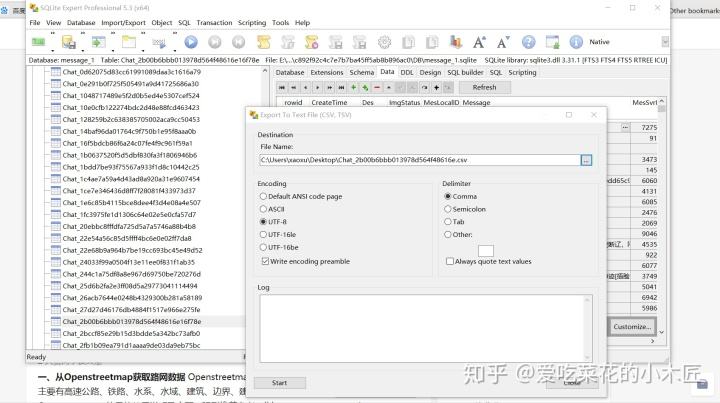
Task: Go to next record in data navigator
Action: tap(318, 87)
